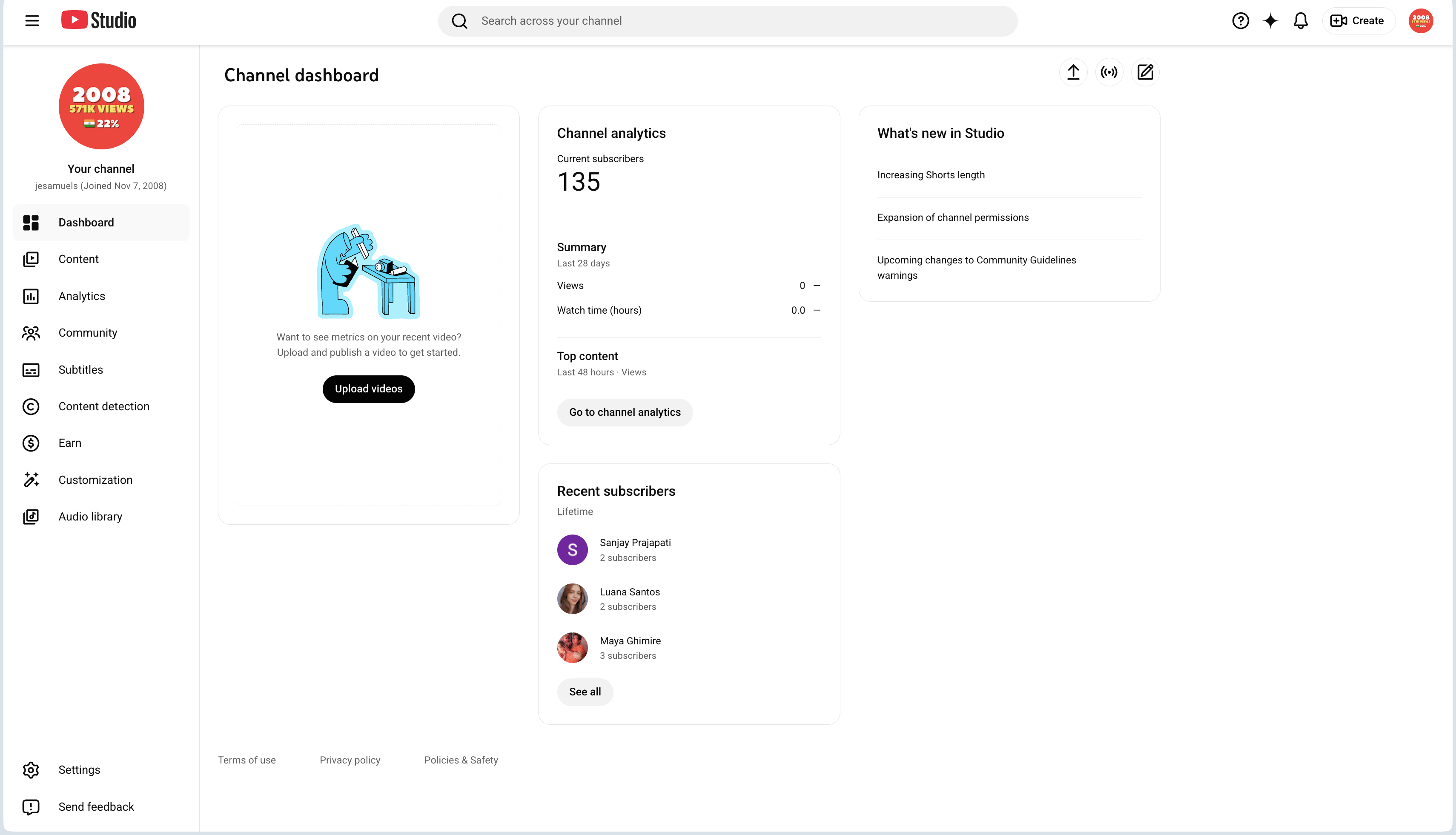Open Upcoming changes to Community Guidelines warnings
The image size is (1456, 835).
pyautogui.click(x=976, y=268)
